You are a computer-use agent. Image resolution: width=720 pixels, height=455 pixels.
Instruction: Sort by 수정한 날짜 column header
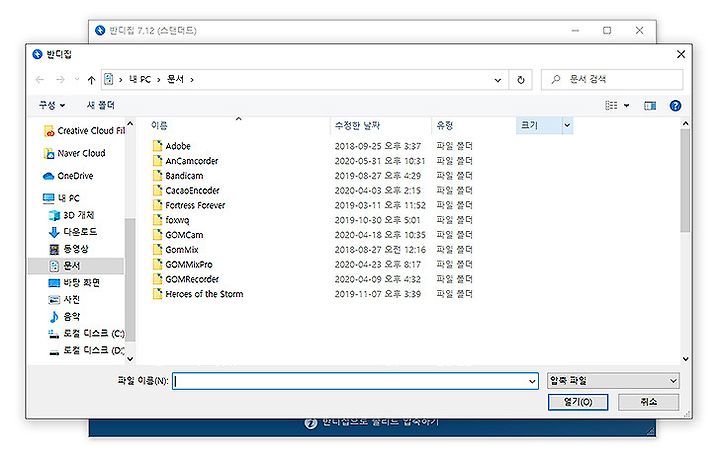click(357, 125)
